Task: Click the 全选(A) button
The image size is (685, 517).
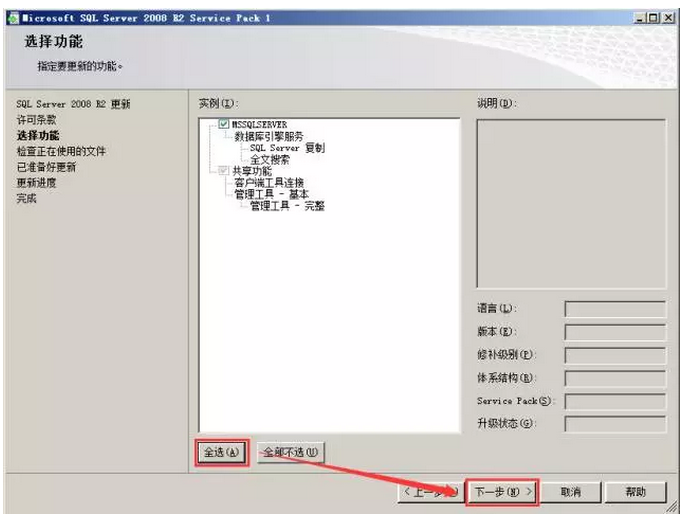Action: 221,452
